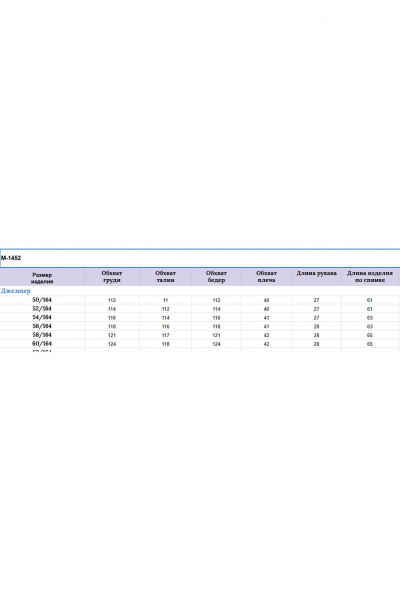Select the M-1452 title cell
The height and width of the screenshot is (600, 400).
pos(200,258)
